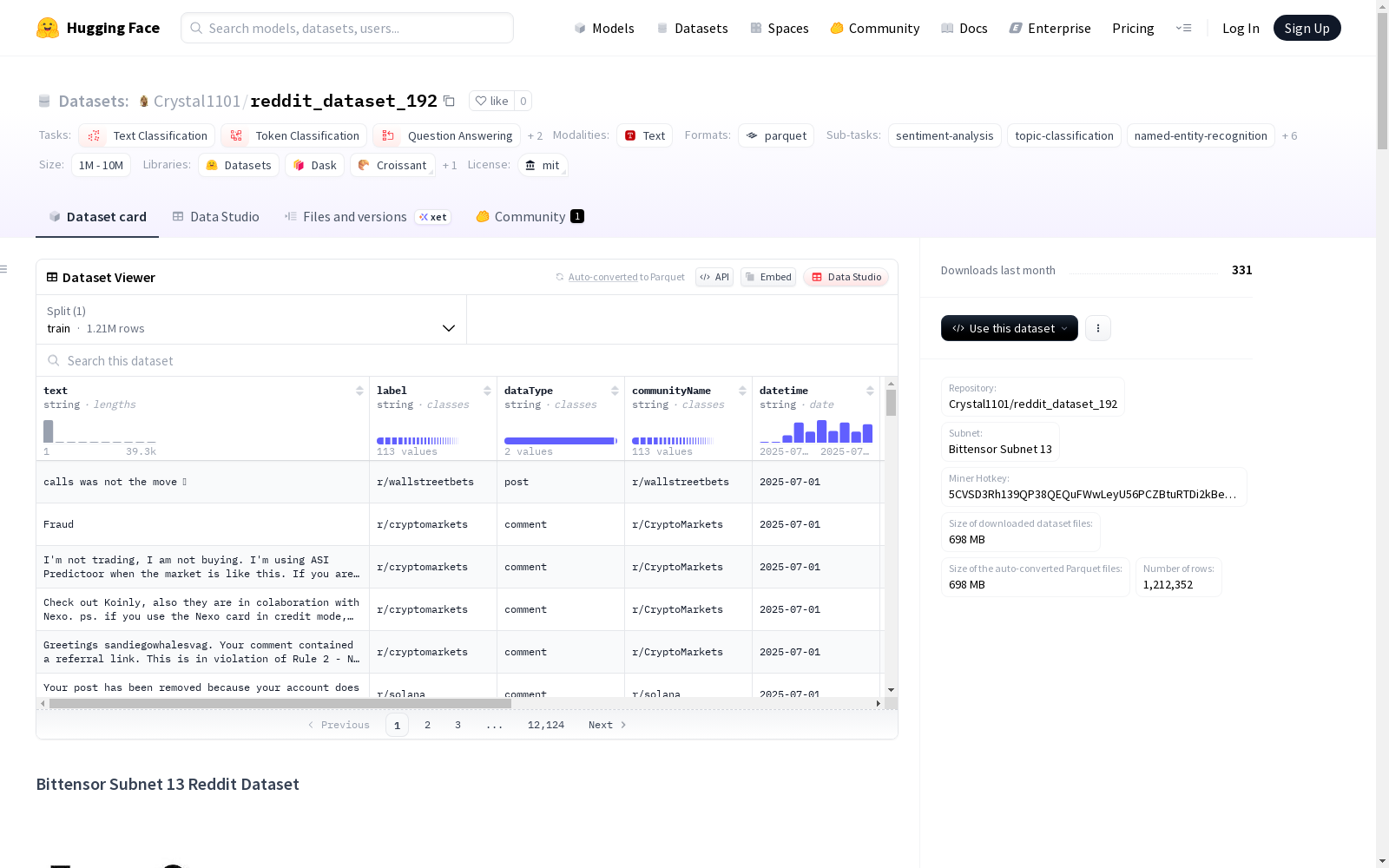Open Data Studio from viewer header

(x=846, y=277)
